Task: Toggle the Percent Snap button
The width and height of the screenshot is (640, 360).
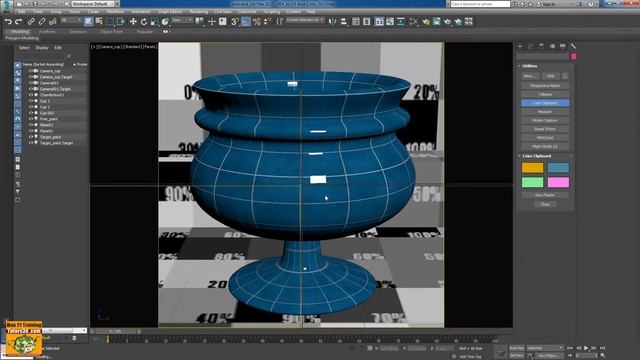Action: (256, 22)
